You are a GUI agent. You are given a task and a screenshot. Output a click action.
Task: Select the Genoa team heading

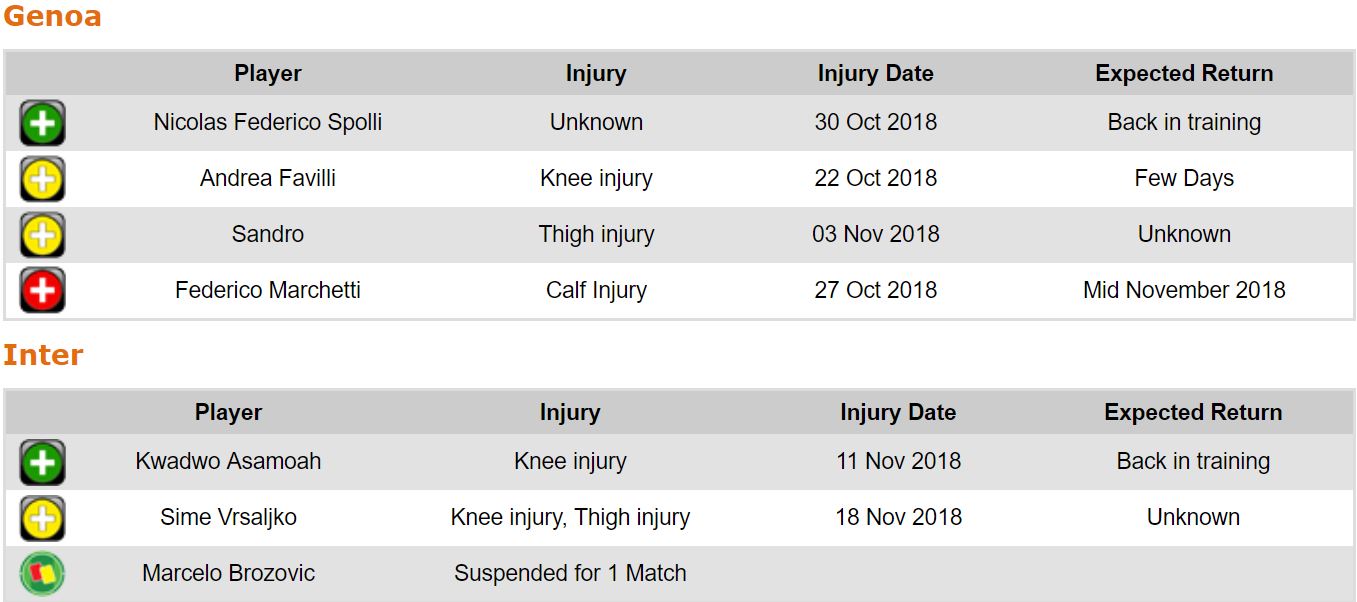coord(52,17)
